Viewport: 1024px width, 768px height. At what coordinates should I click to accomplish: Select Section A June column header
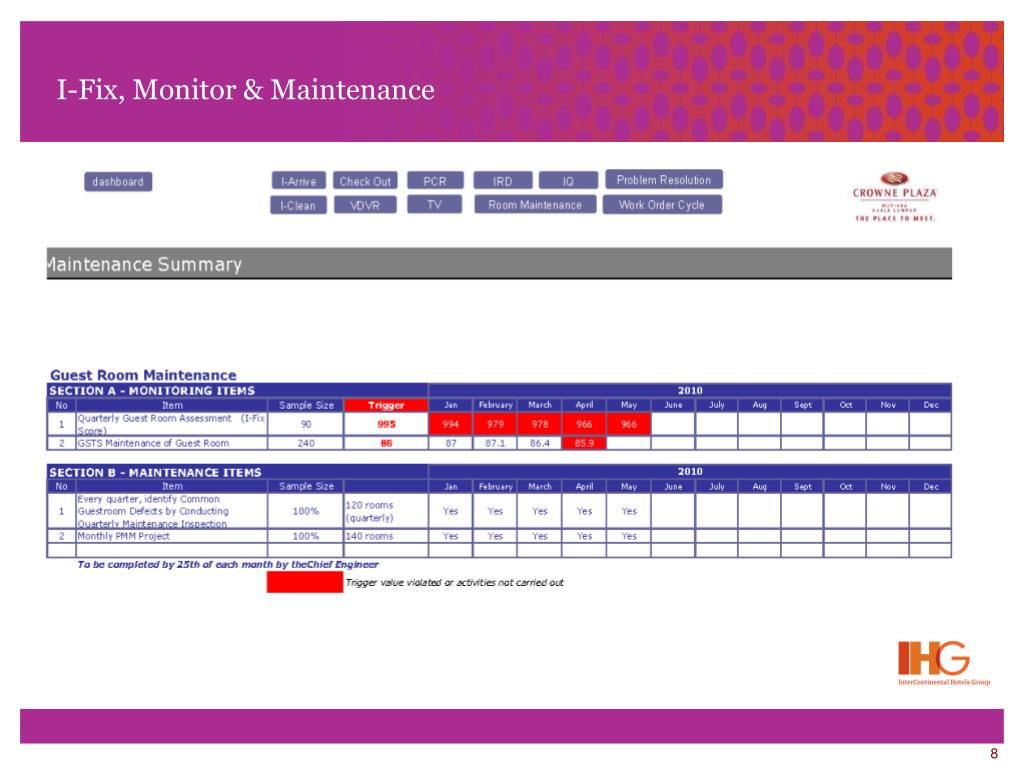(673, 405)
